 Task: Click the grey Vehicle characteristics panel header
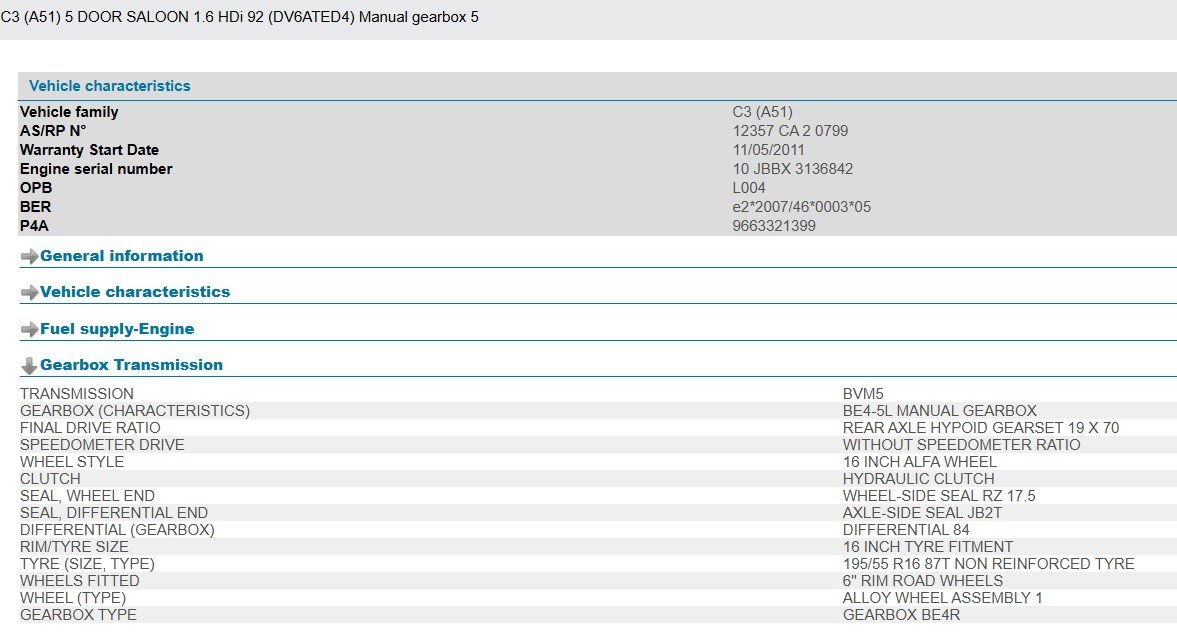[598, 86]
